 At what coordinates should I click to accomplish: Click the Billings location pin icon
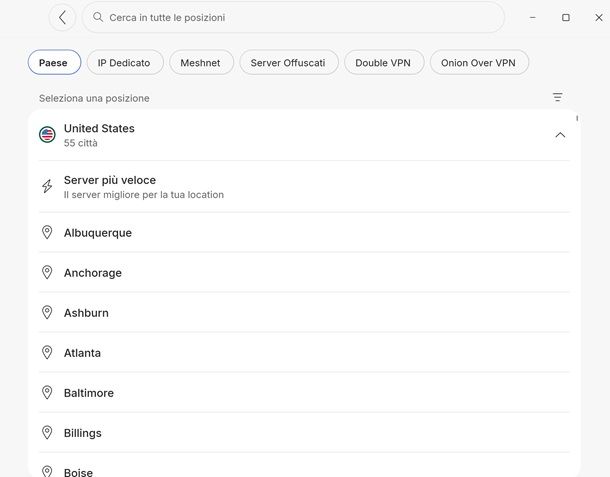[x=47, y=432]
